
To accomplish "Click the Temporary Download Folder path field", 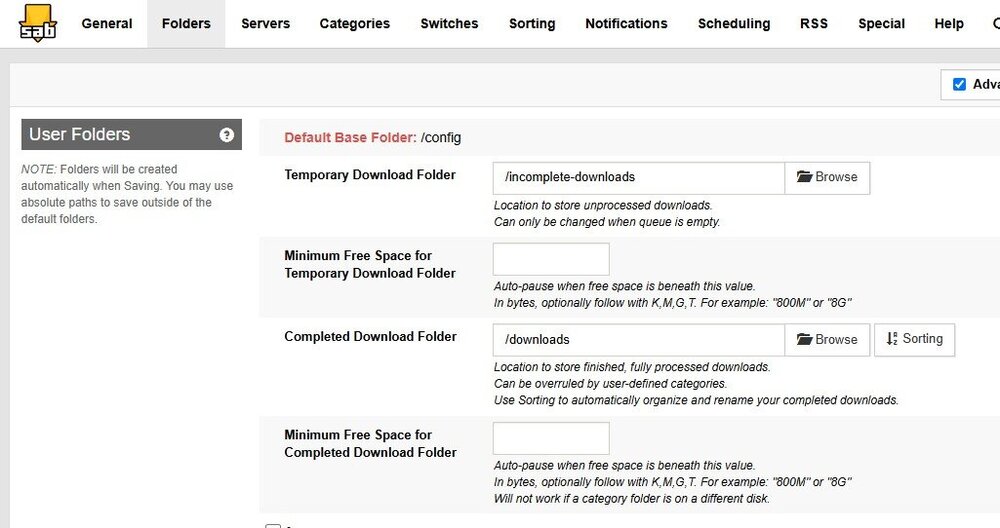I will 638,178.
